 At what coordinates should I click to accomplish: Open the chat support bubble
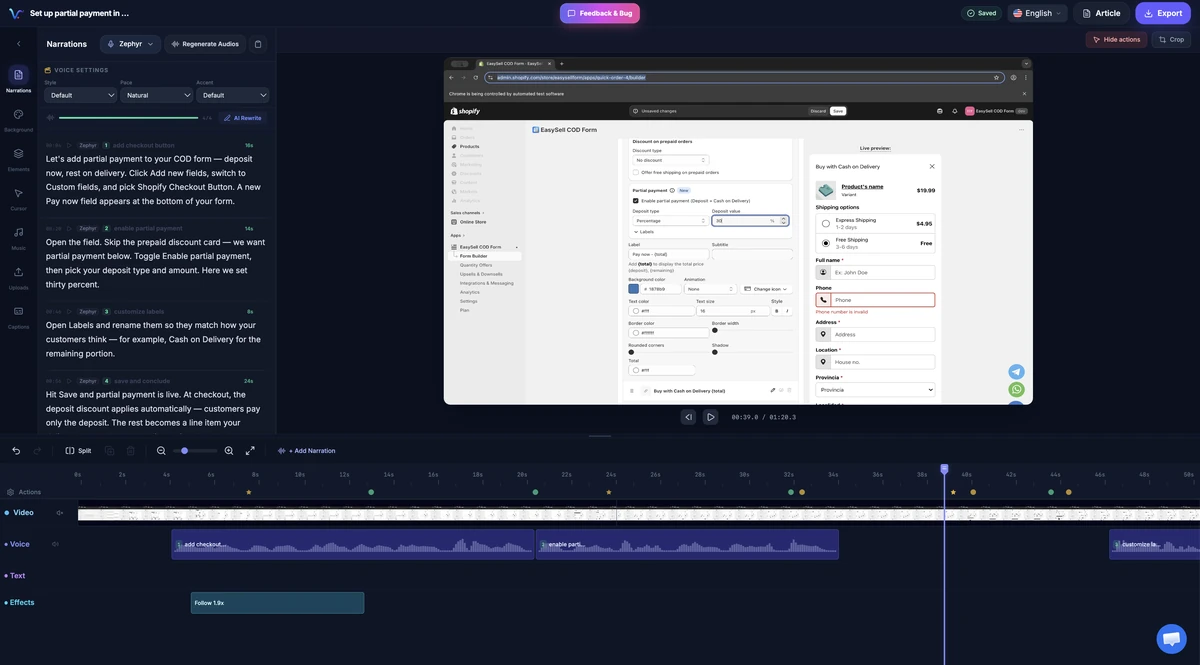pos(1171,638)
